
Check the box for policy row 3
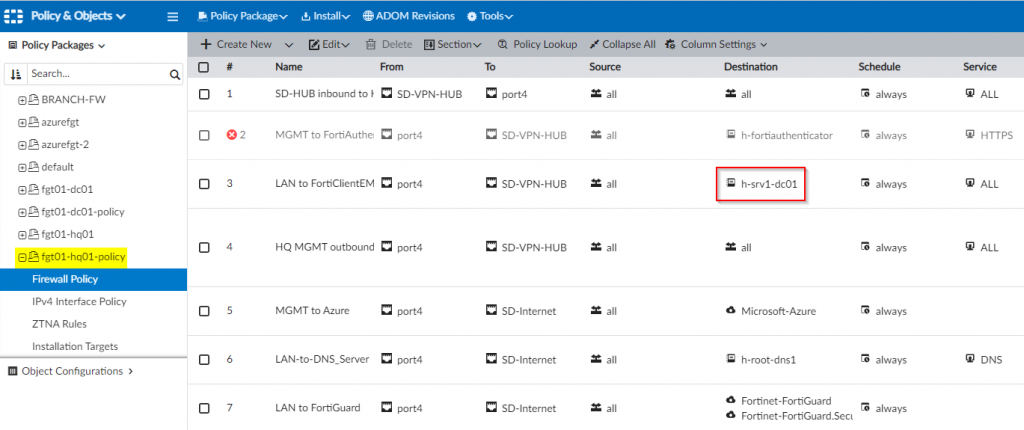click(204, 184)
